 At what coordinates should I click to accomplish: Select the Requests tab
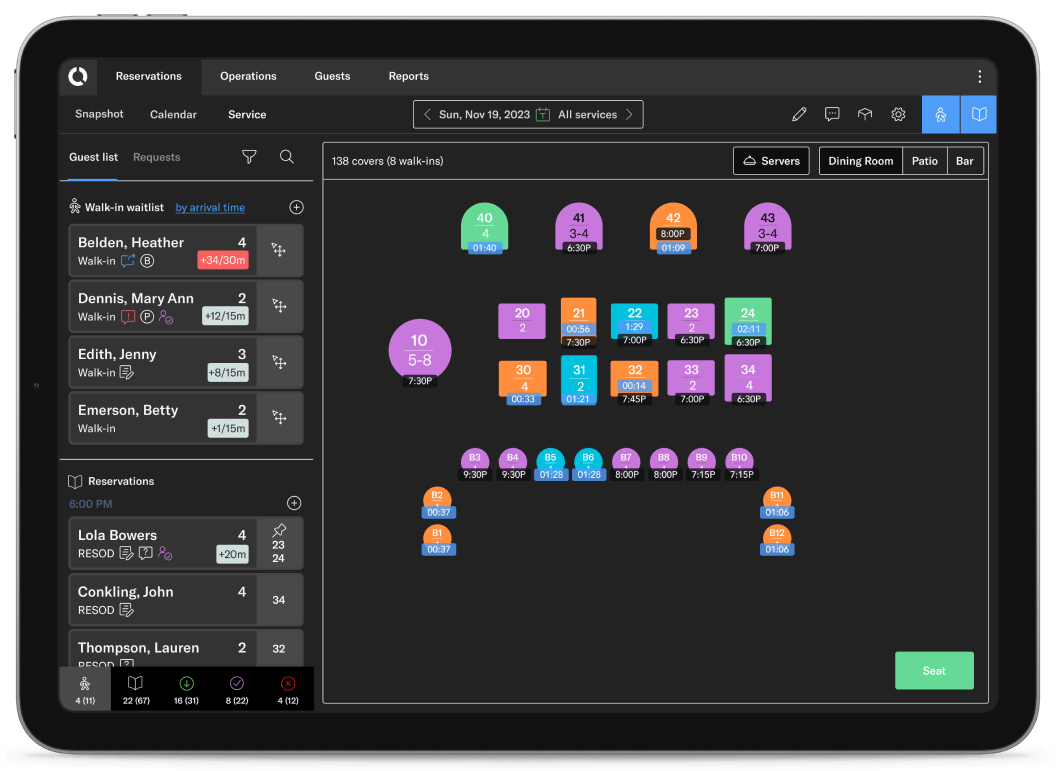[157, 157]
